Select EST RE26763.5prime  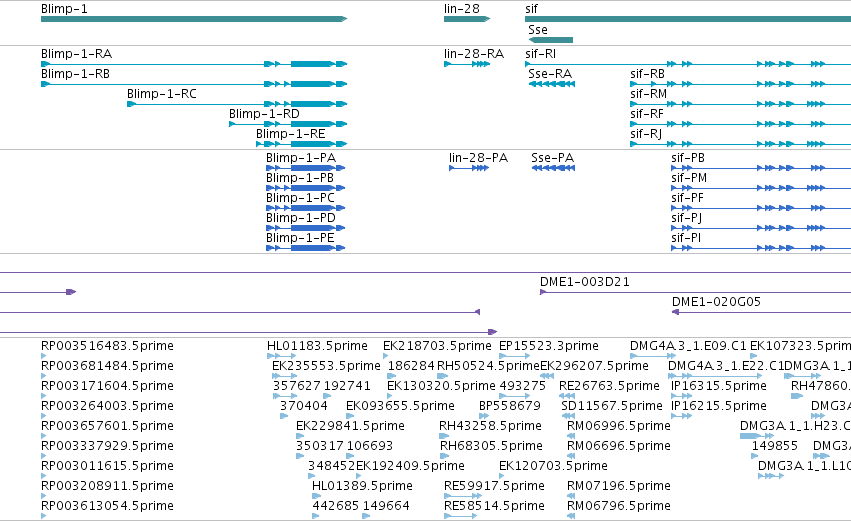609,386
